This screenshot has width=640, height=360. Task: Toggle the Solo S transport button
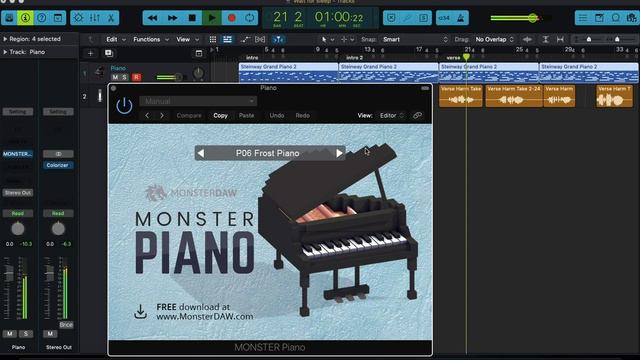423,18
